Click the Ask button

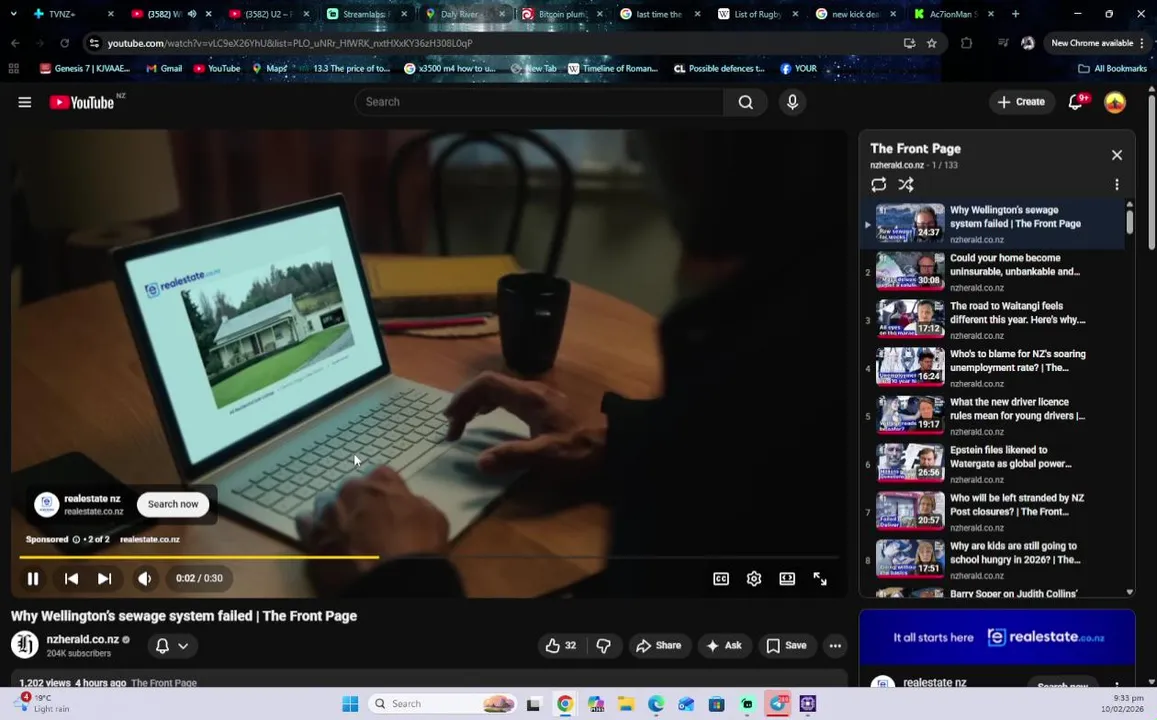click(725, 645)
